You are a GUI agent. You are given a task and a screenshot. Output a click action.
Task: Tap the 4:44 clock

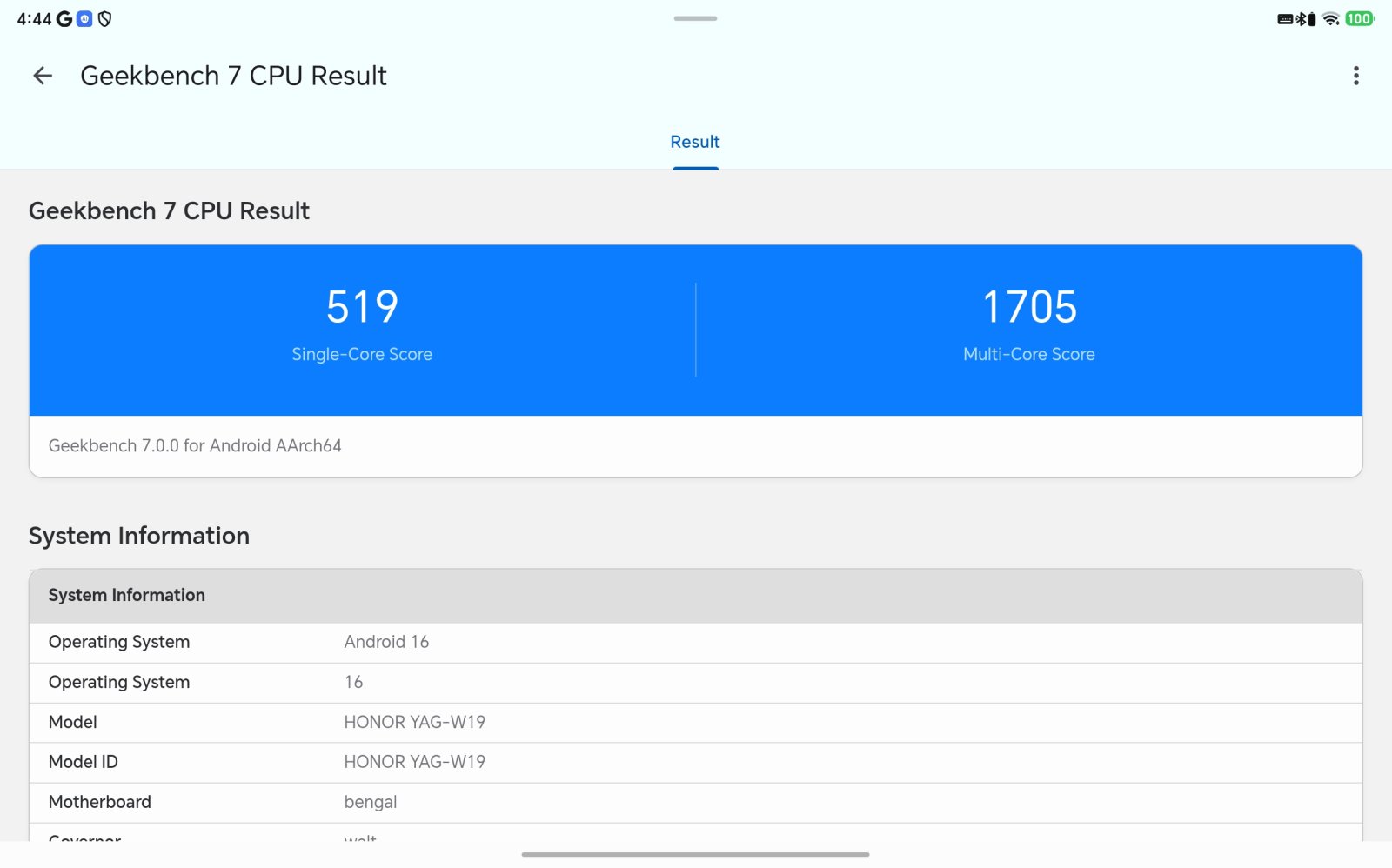tap(34, 19)
